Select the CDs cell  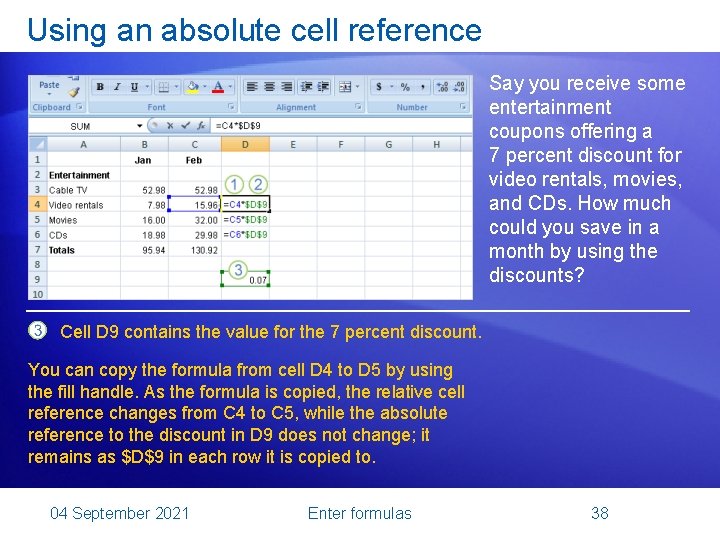tap(84, 235)
